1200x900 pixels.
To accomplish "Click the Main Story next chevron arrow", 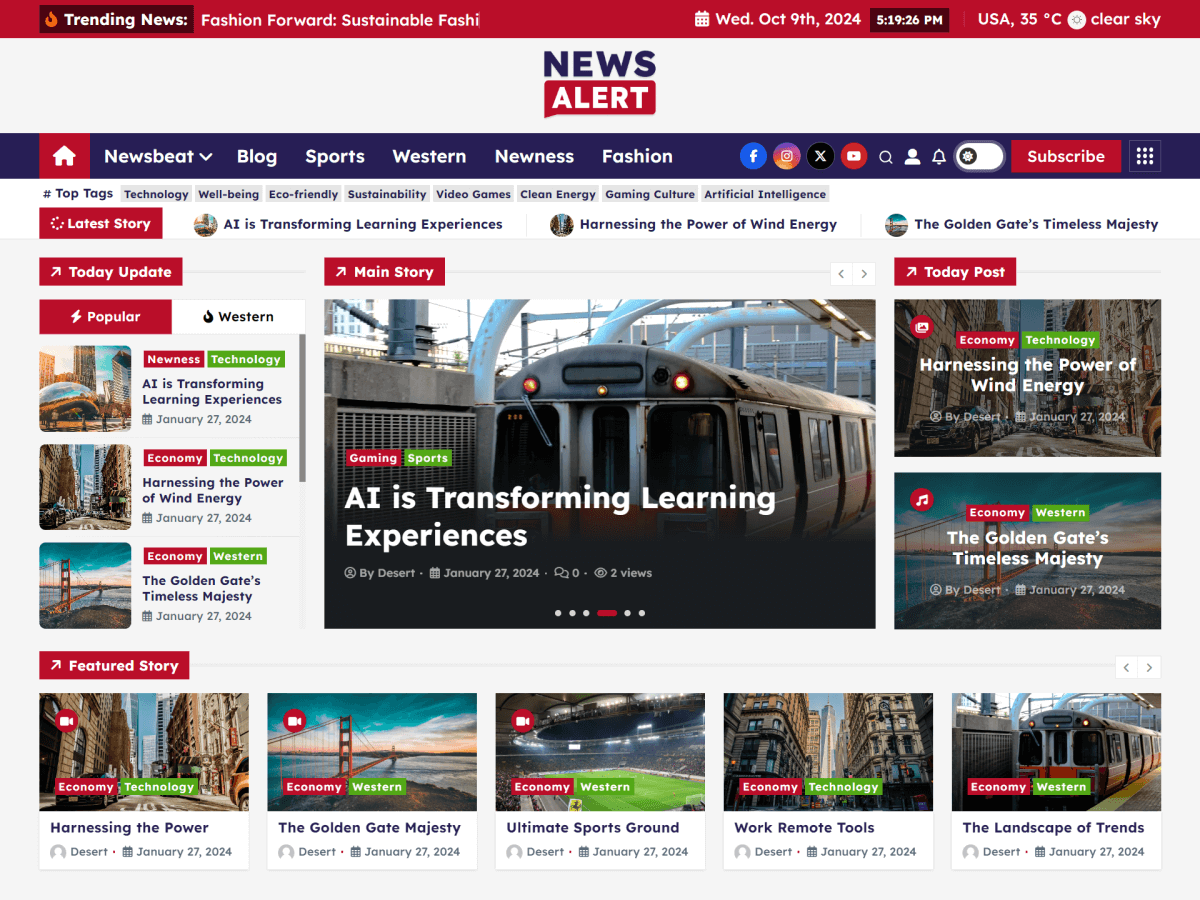I will coord(864,273).
